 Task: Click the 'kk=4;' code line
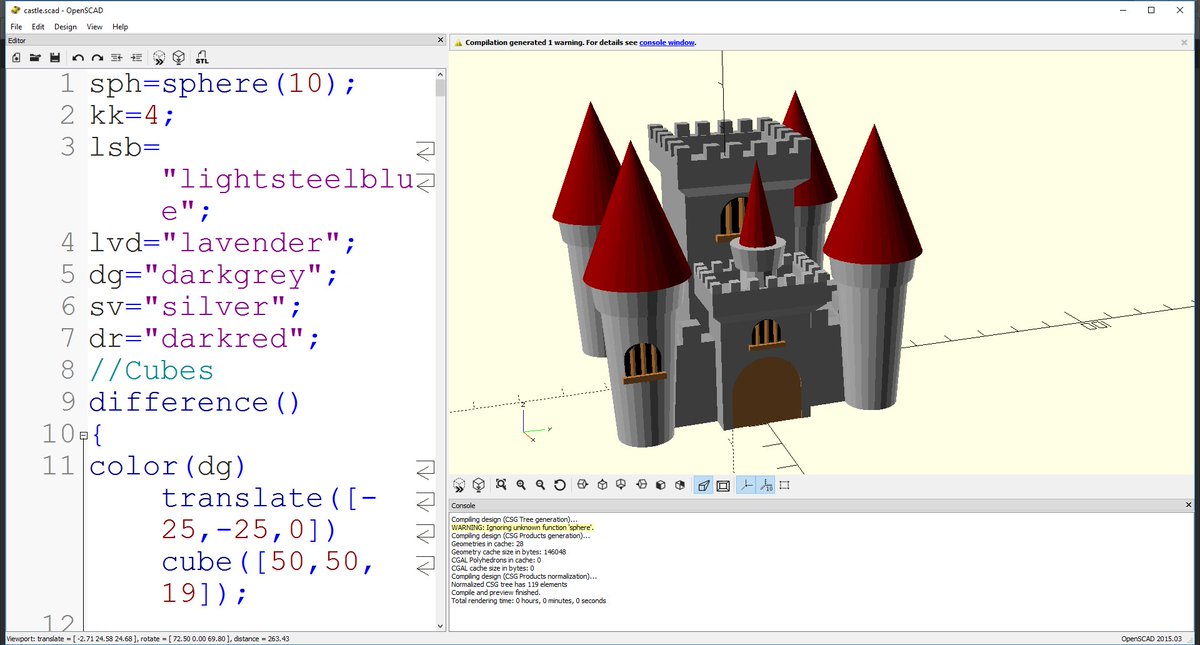132,115
